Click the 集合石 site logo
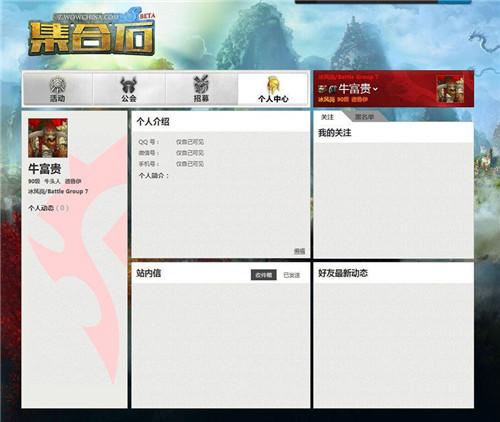 click(x=91, y=37)
